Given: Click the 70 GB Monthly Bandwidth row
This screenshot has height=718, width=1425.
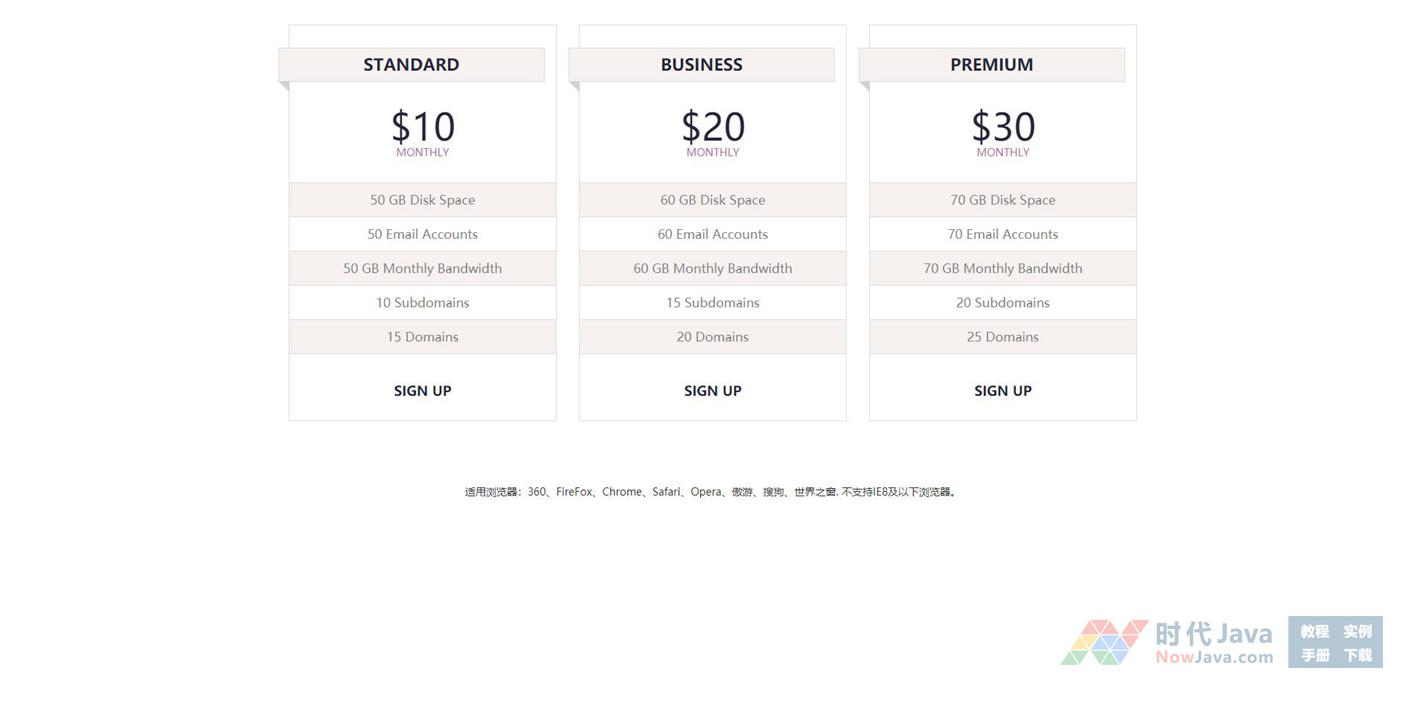Looking at the screenshot, I should [1002, 268].
